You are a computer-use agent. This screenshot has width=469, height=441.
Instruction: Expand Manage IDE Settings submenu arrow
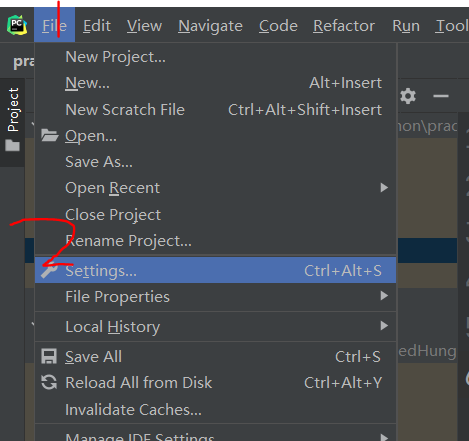point(384,437)
